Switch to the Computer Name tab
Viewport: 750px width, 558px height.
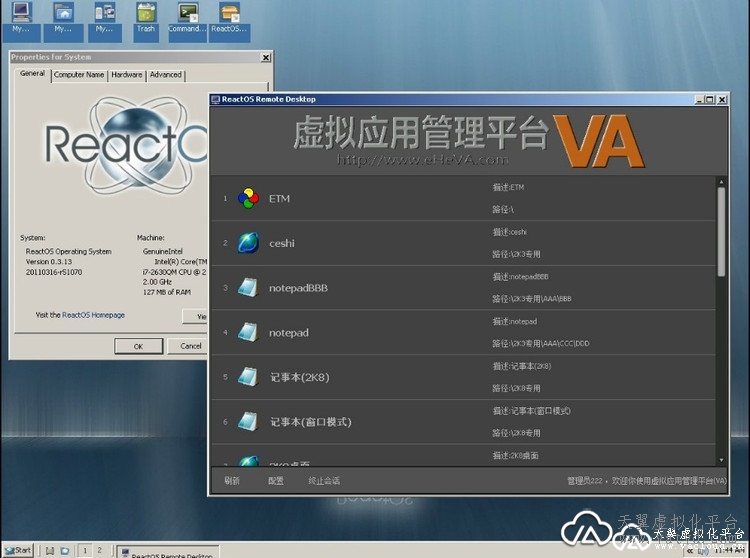tap(78, 75)
